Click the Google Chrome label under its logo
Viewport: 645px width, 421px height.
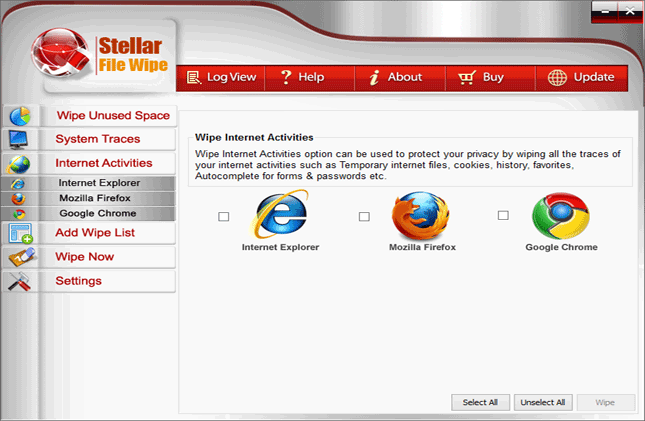(x=561, y=247)
